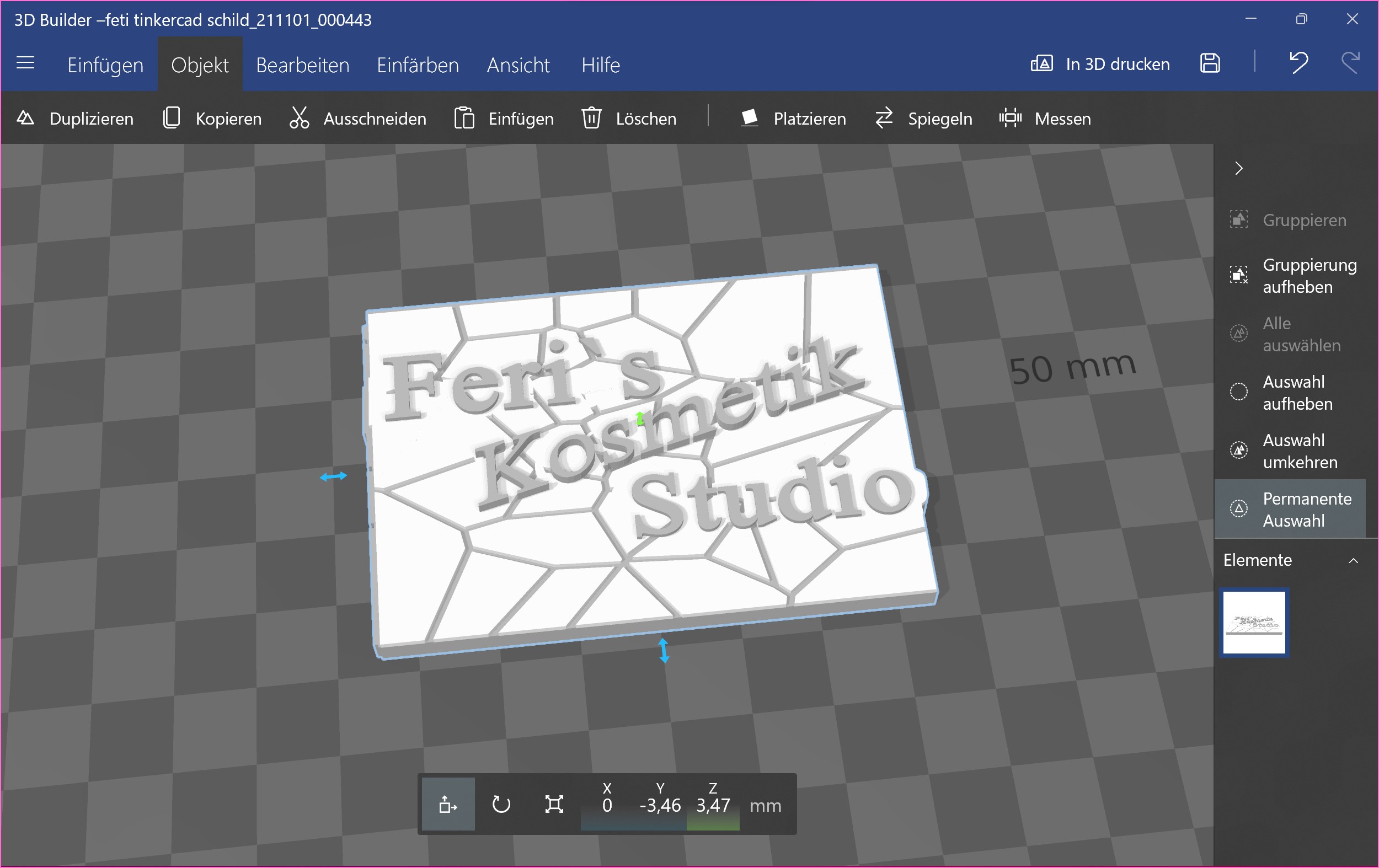Activate the Messen measure tool
The image size is (1379, 868).
pyautogui.click(x=1045, y=119)
